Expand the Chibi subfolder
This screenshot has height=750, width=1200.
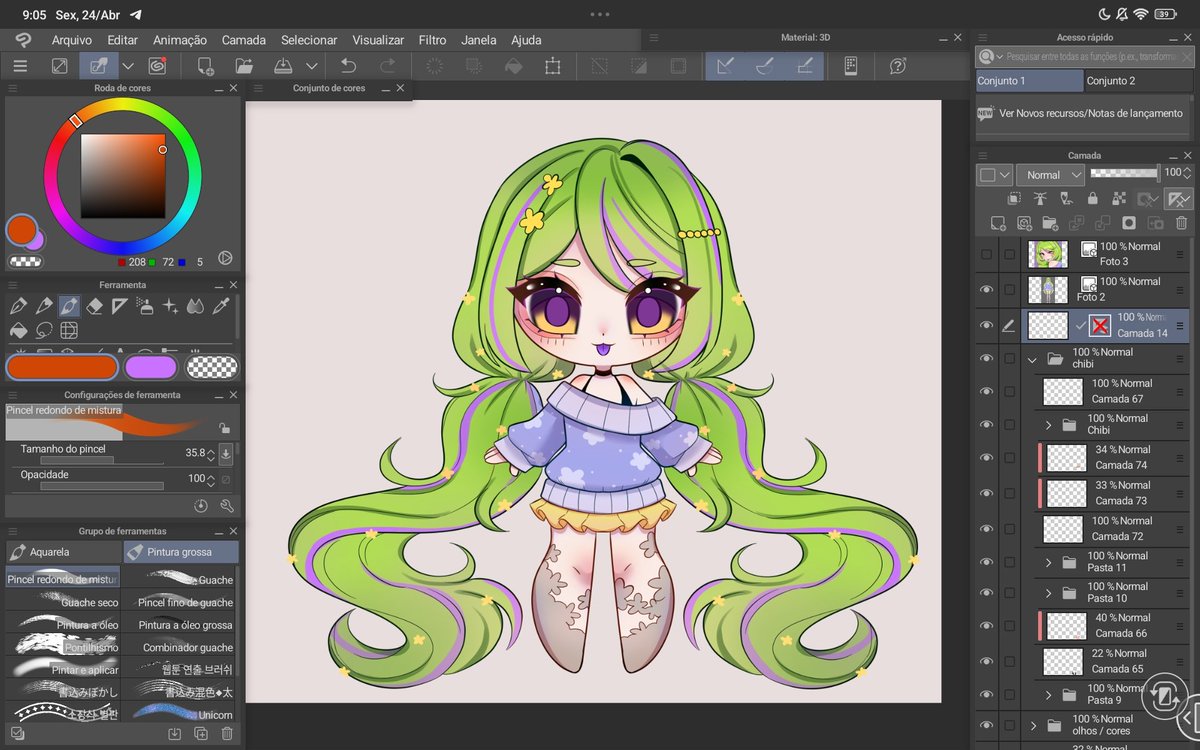tap(1048, 425)
